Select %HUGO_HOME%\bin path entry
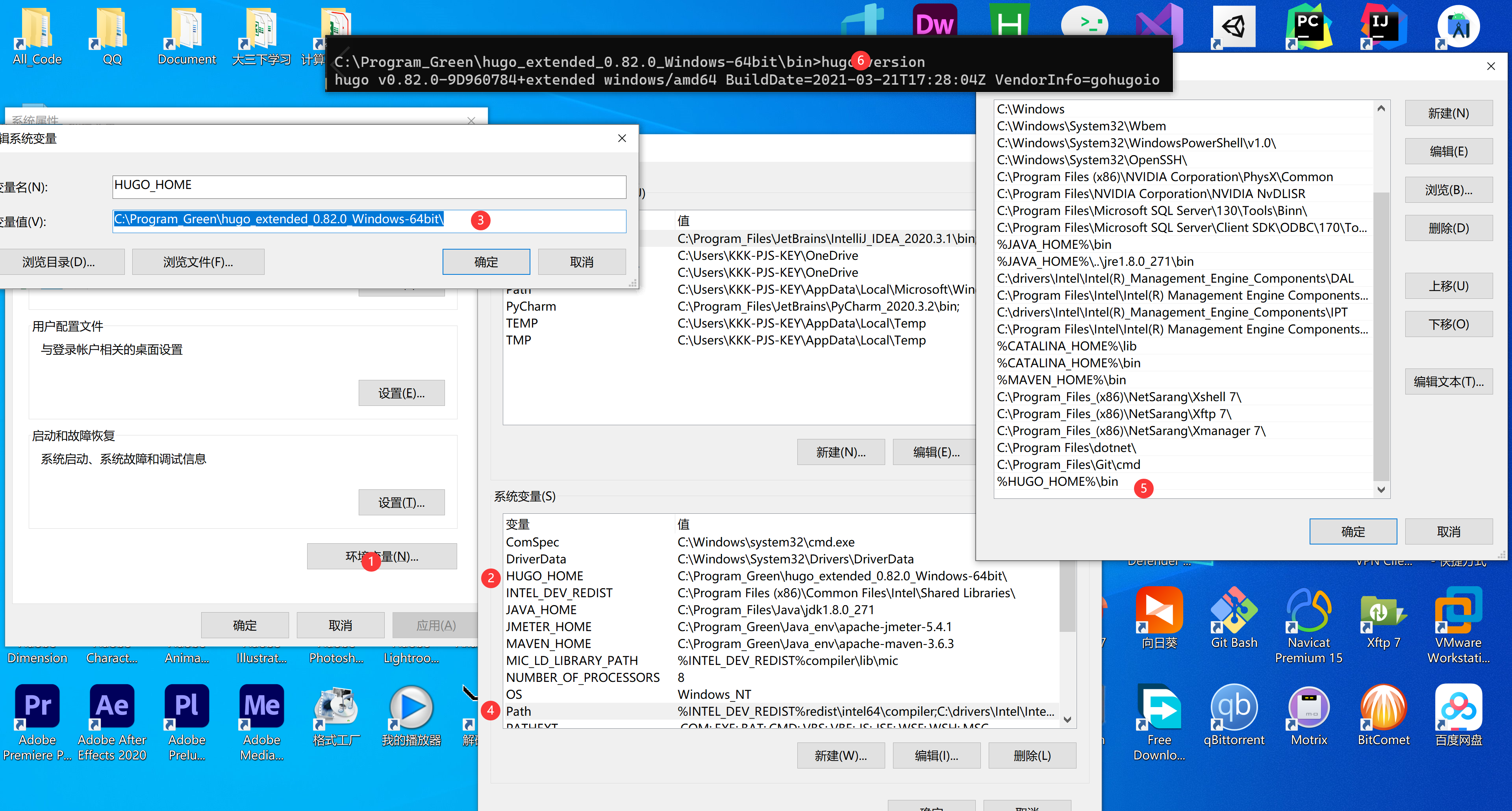Image resolution: width=1512 pixels, height=811 pixels. (x=1057, y=482)
